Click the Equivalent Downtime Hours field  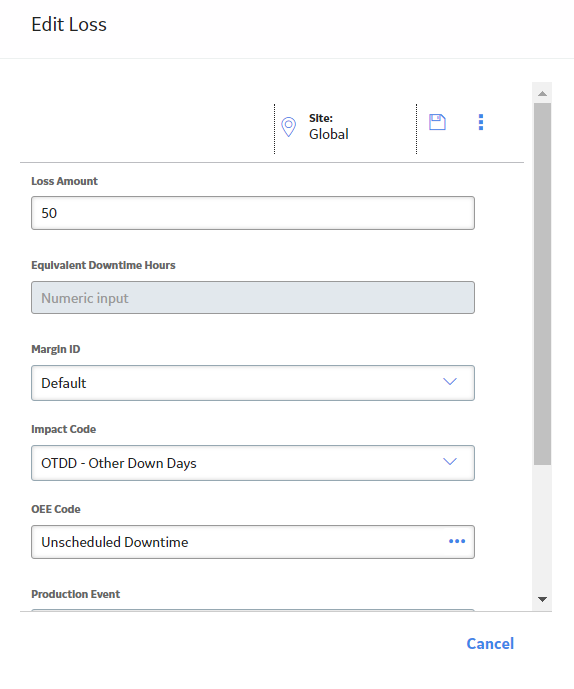pos(253,297)
